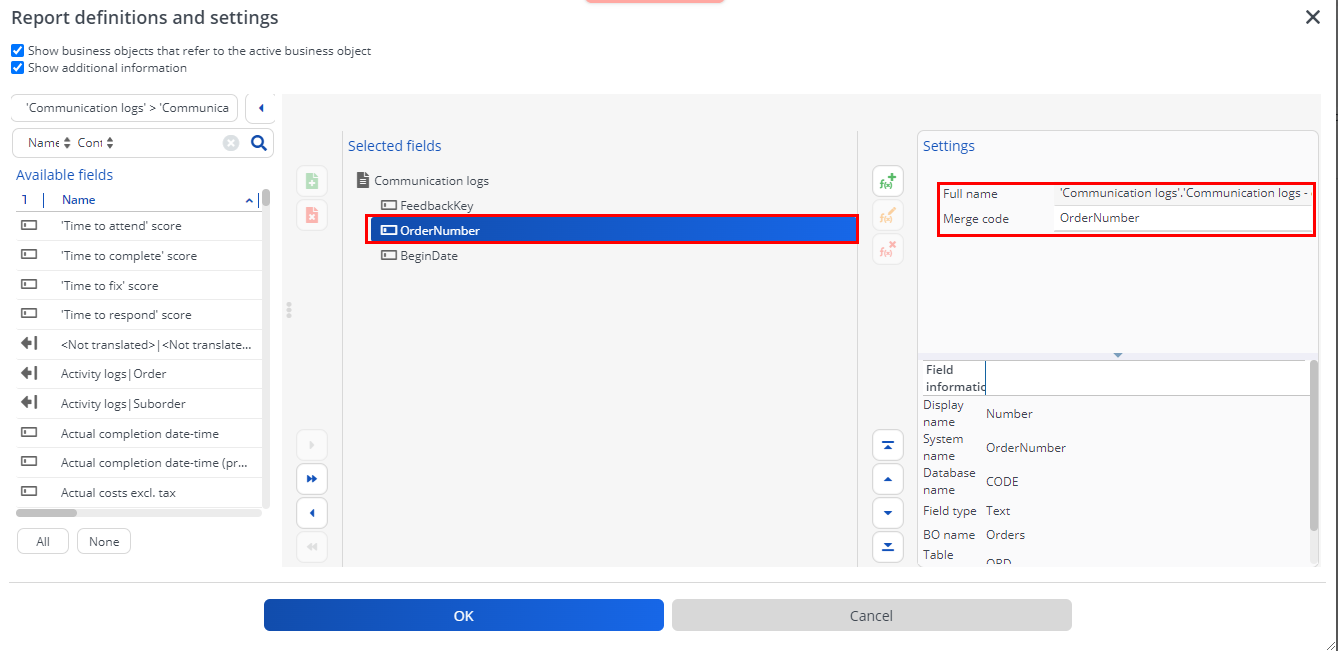Click link icon of Activity logs|Order
The height and width of the screenshot is (651, 1338).
tap(29, 374)
